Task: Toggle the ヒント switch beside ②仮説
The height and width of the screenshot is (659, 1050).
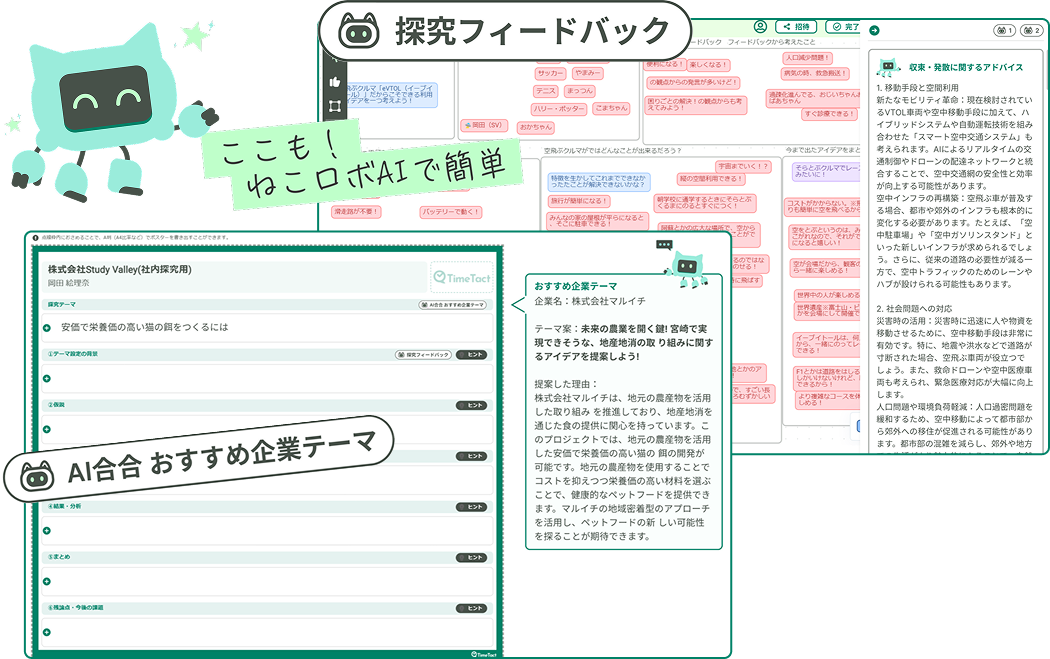Action: point(472,405)
